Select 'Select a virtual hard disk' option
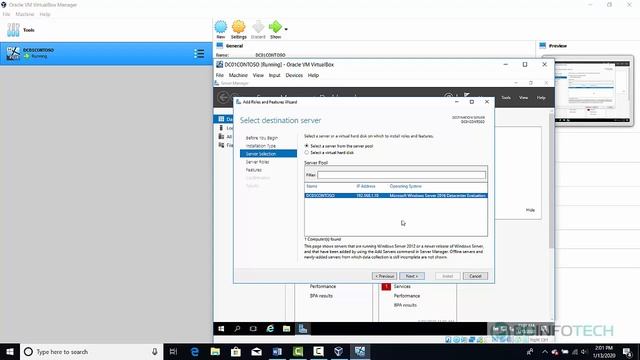640x360 pixels. pyautogui.click(x=307, y=152)
